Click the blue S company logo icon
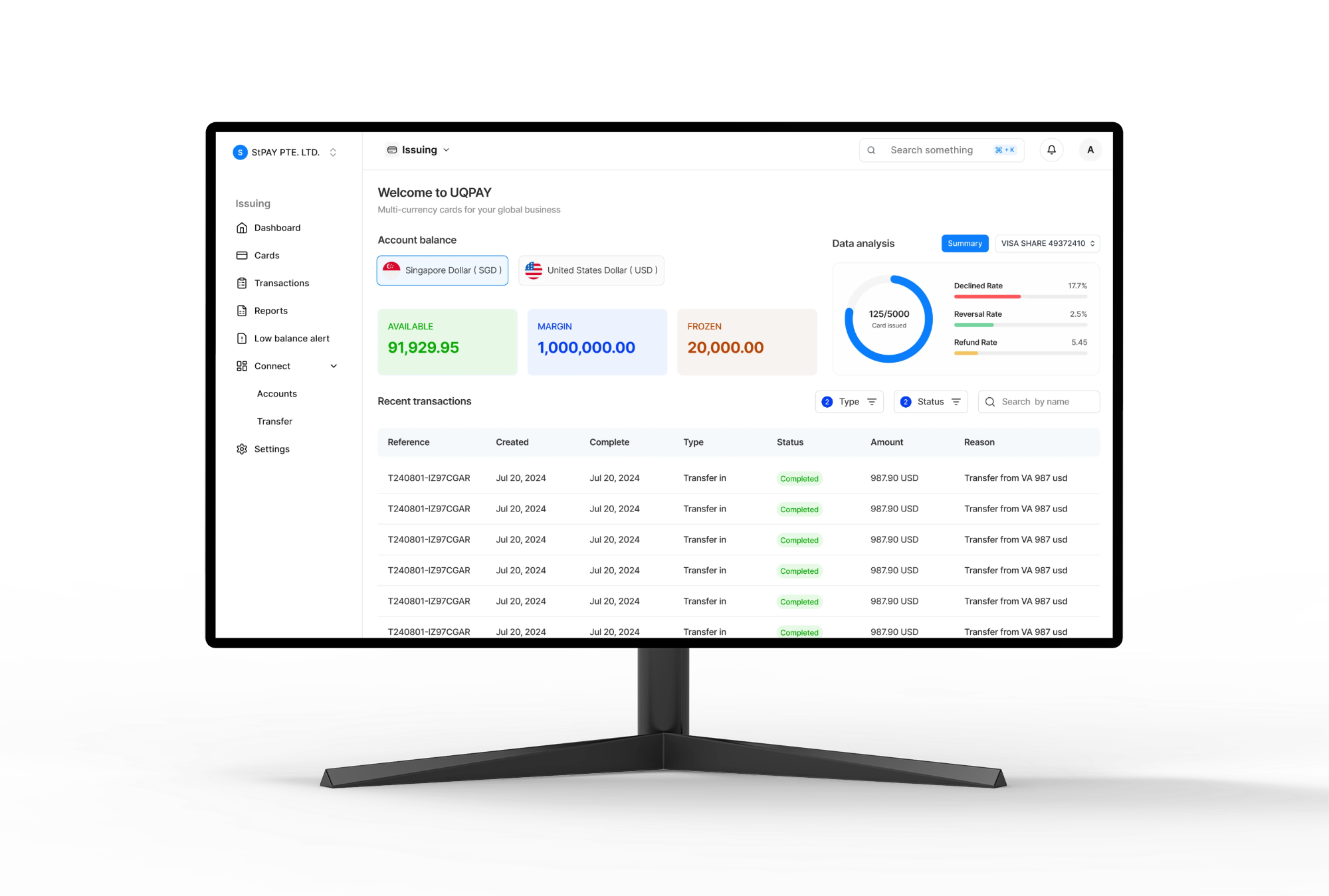 click(241, 152)
